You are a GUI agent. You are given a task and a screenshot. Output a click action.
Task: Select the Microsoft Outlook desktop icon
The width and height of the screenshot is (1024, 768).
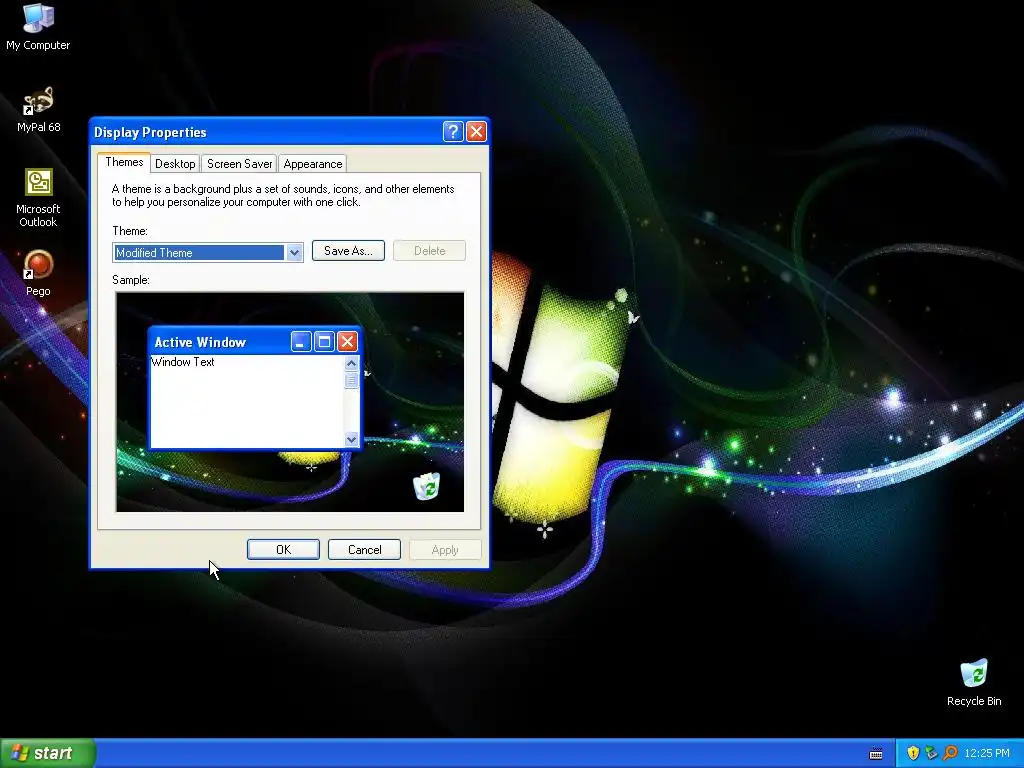tap(38, 197)
